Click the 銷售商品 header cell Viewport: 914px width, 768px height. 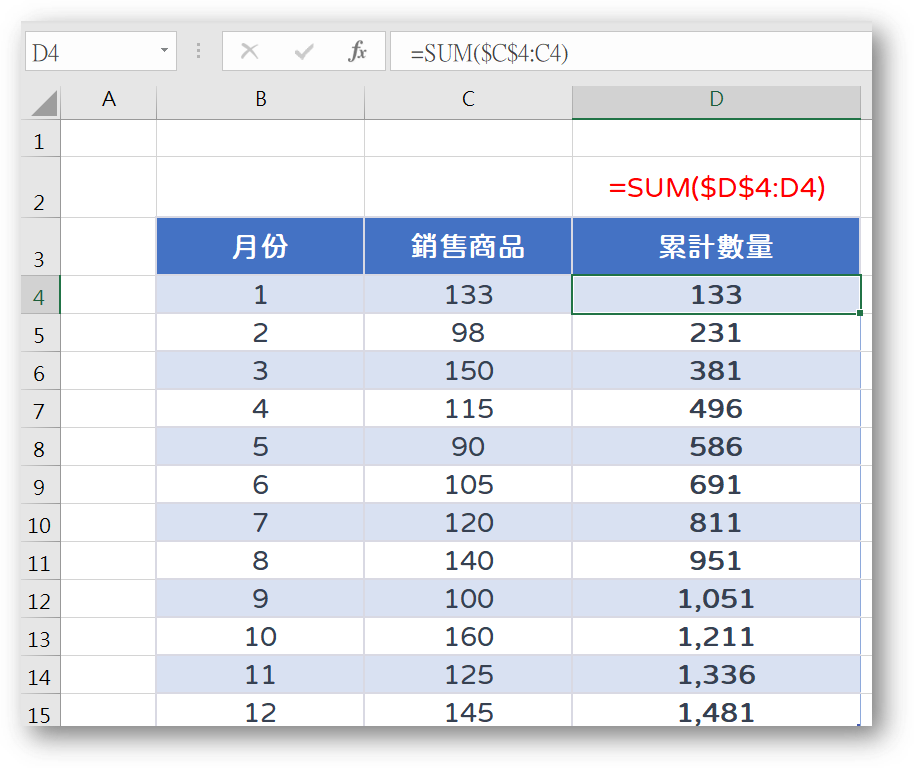468,247
